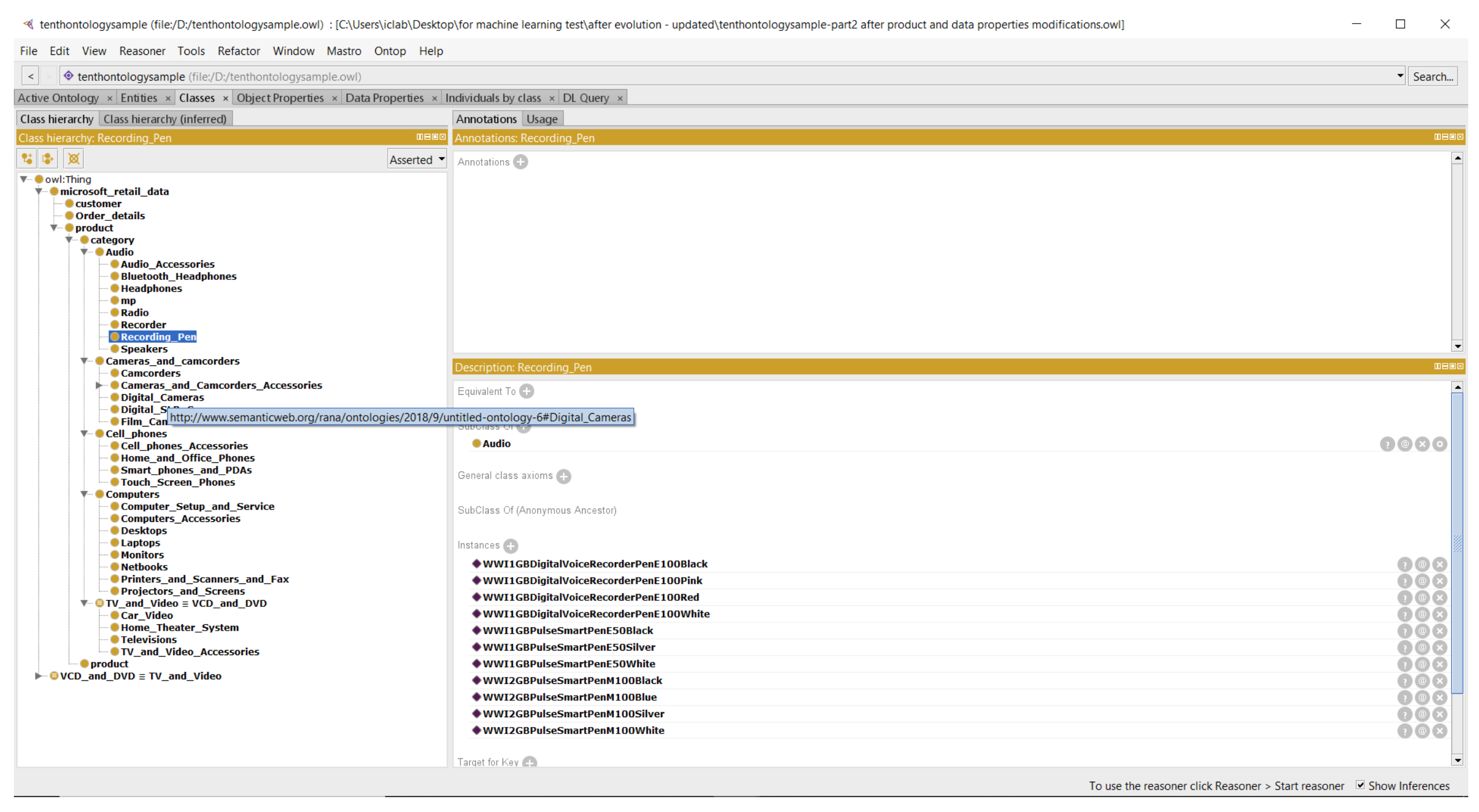Remove instance WWI2GBPulseSmartPenM100Silver via its x icon
The image size is (1479, 812).
coord(1440,715)
